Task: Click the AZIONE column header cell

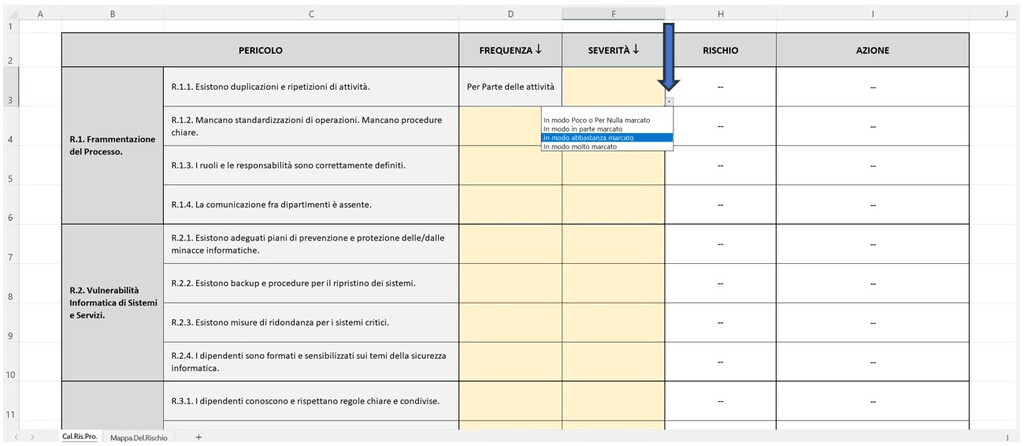Action: click(872, 50)
